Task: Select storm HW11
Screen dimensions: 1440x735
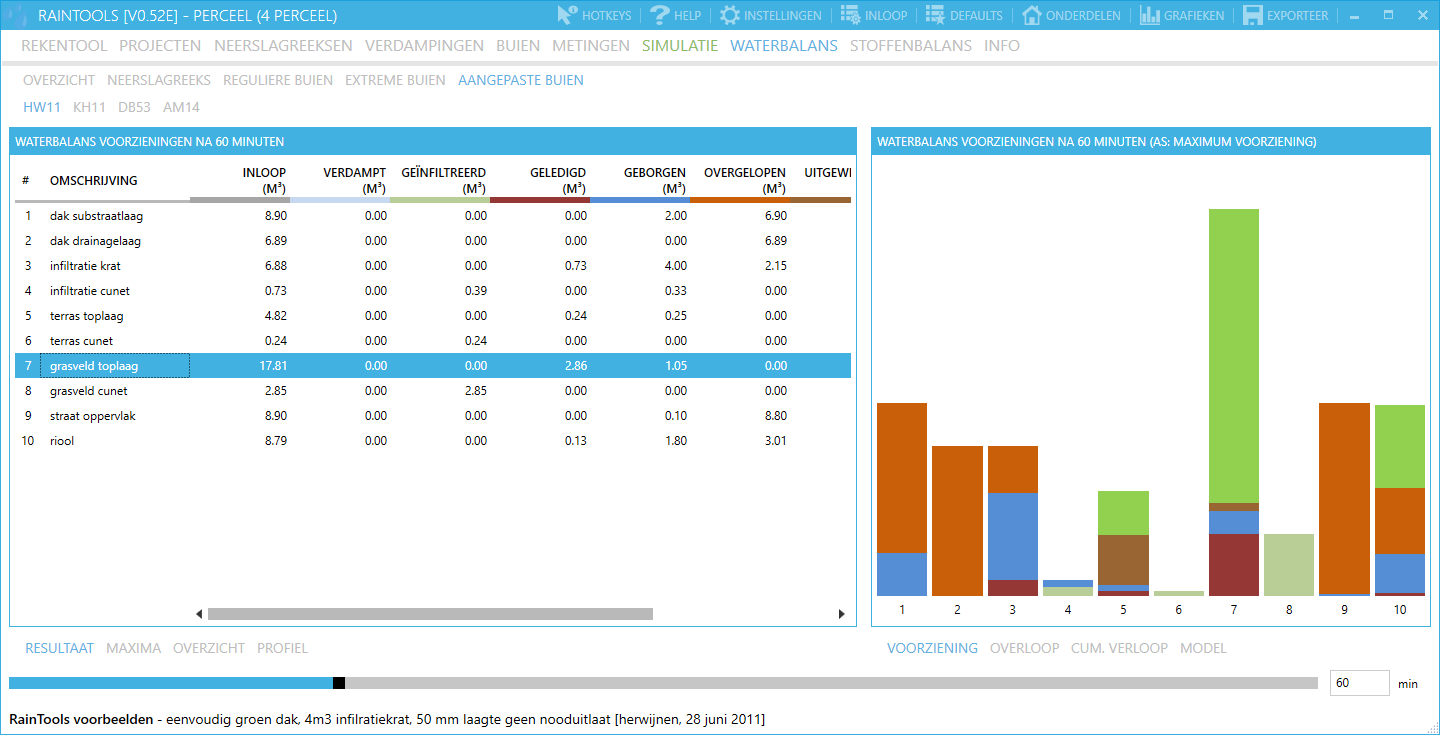Action: 42,107
